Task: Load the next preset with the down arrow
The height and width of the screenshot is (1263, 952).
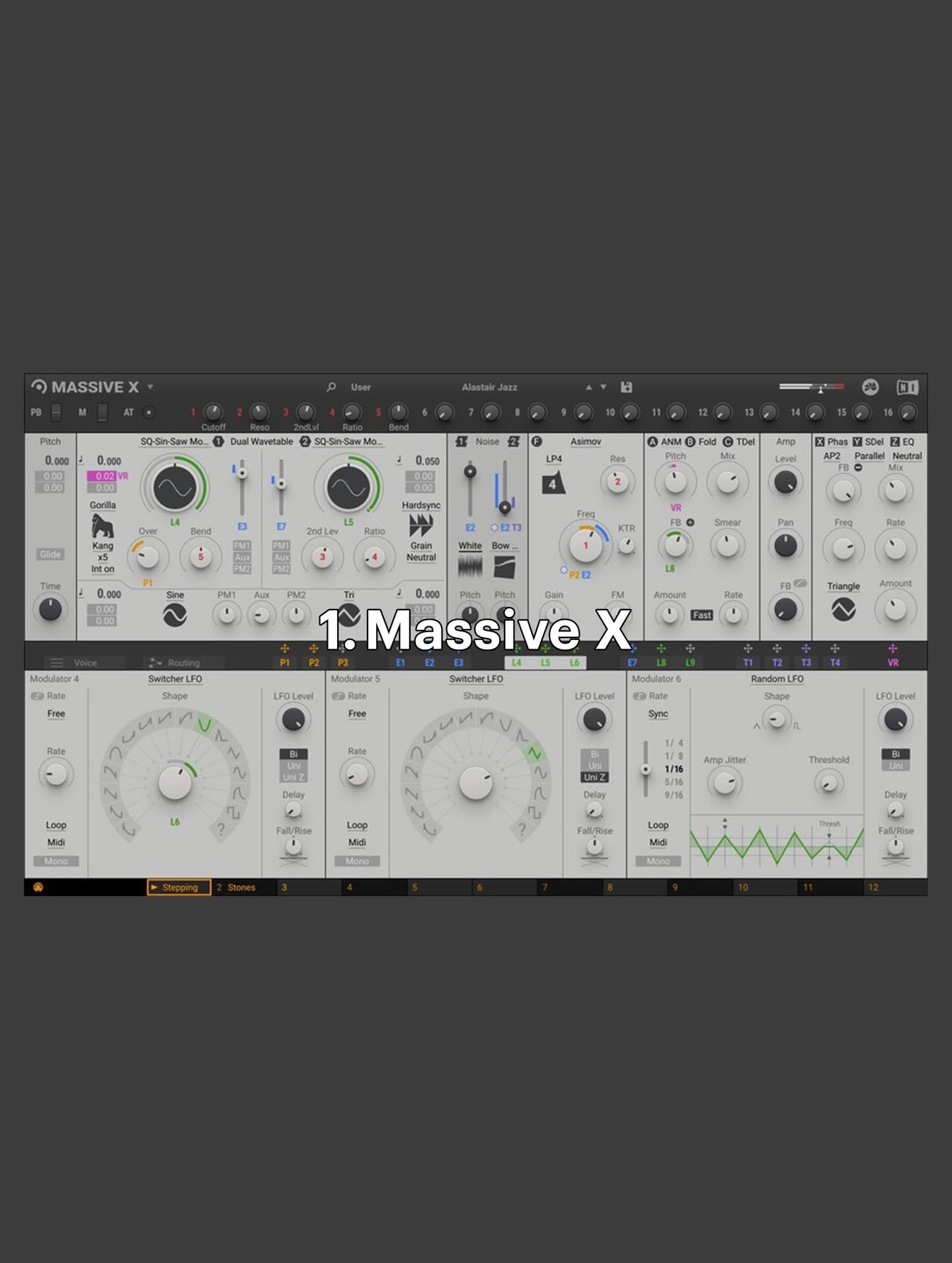Action: pos(603,387)
